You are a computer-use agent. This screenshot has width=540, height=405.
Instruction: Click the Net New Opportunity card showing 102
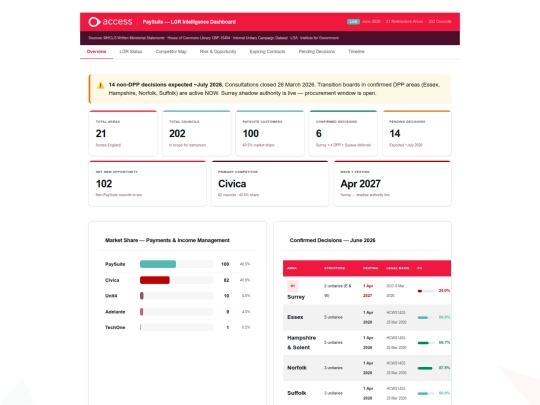point(147,184)
